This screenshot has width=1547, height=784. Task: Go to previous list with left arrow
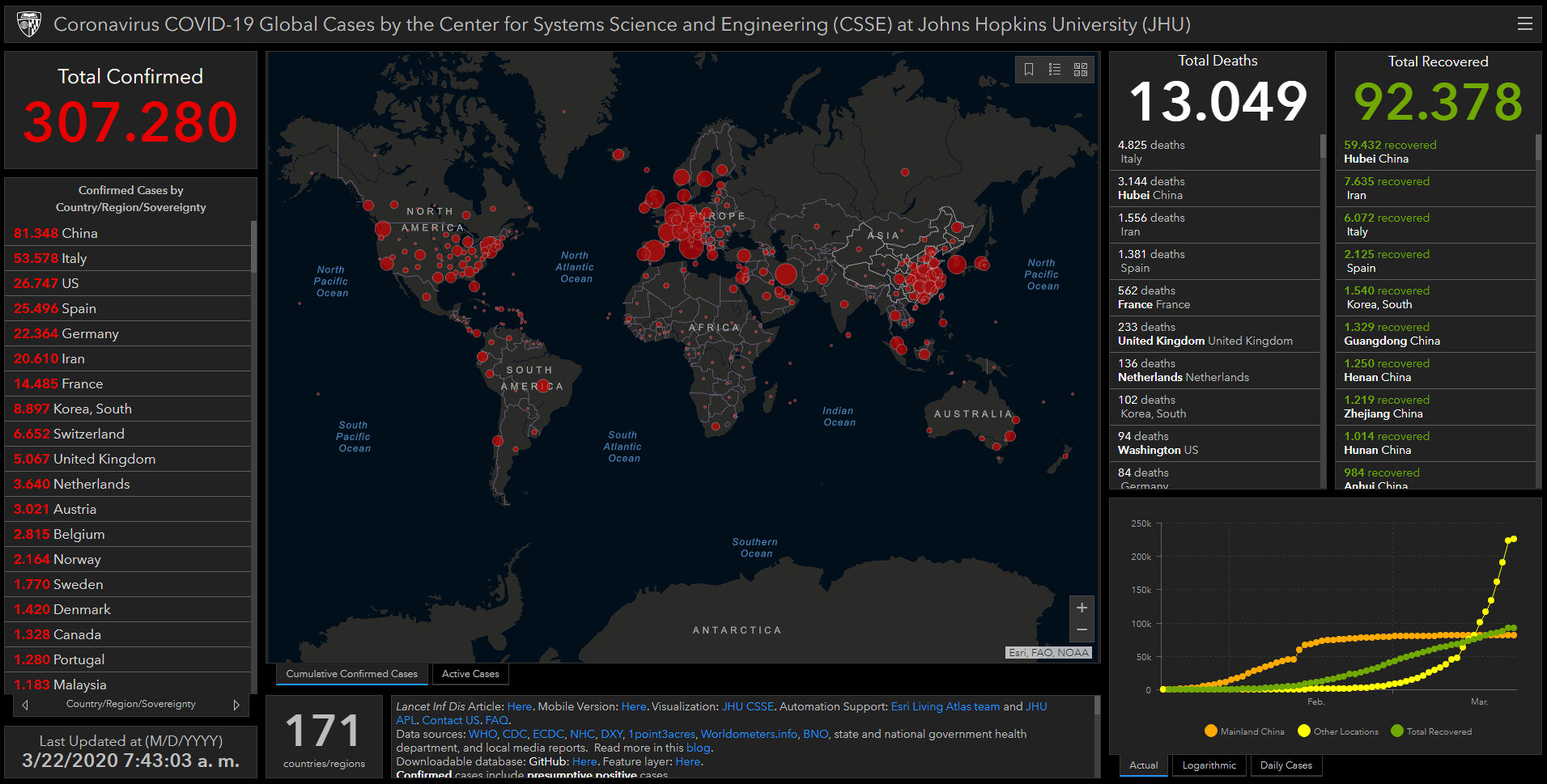pyautogui.click(x=25, y=705)
